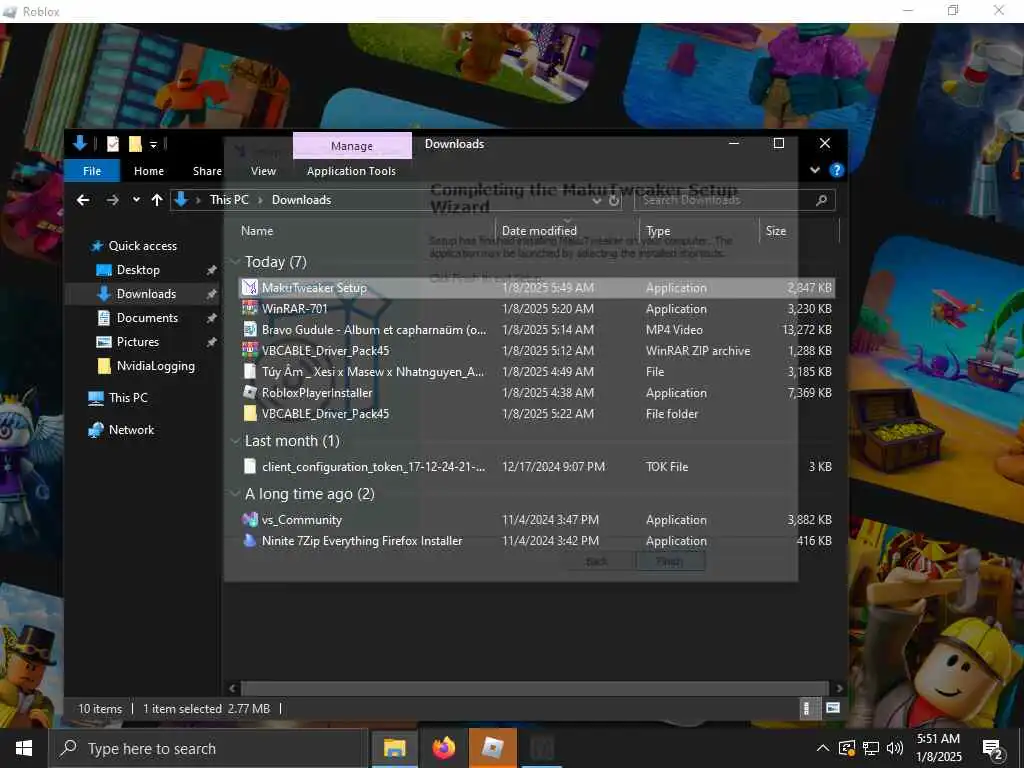Open the recent locations dropdown arrow
The height and width of the screenshot is (768, 1024).
pyautogui.click(x=136, y=200)
